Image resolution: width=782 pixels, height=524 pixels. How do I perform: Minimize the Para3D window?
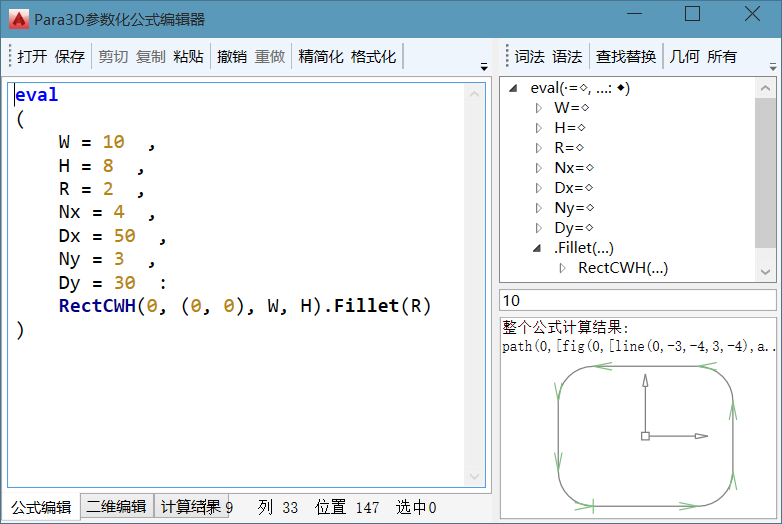click(x=634, y=14)
